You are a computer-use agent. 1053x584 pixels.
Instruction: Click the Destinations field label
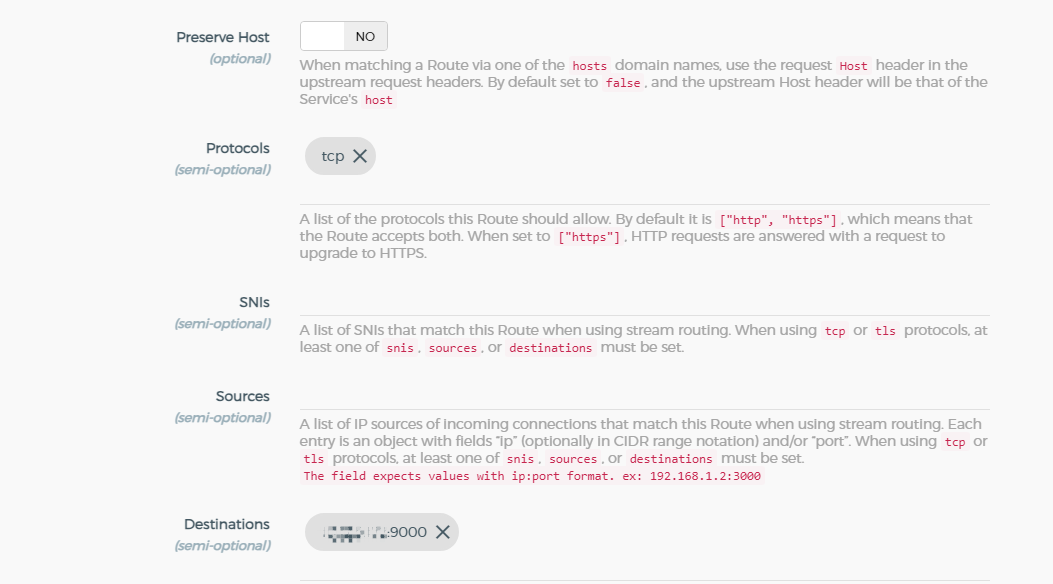tap(227, 524)
